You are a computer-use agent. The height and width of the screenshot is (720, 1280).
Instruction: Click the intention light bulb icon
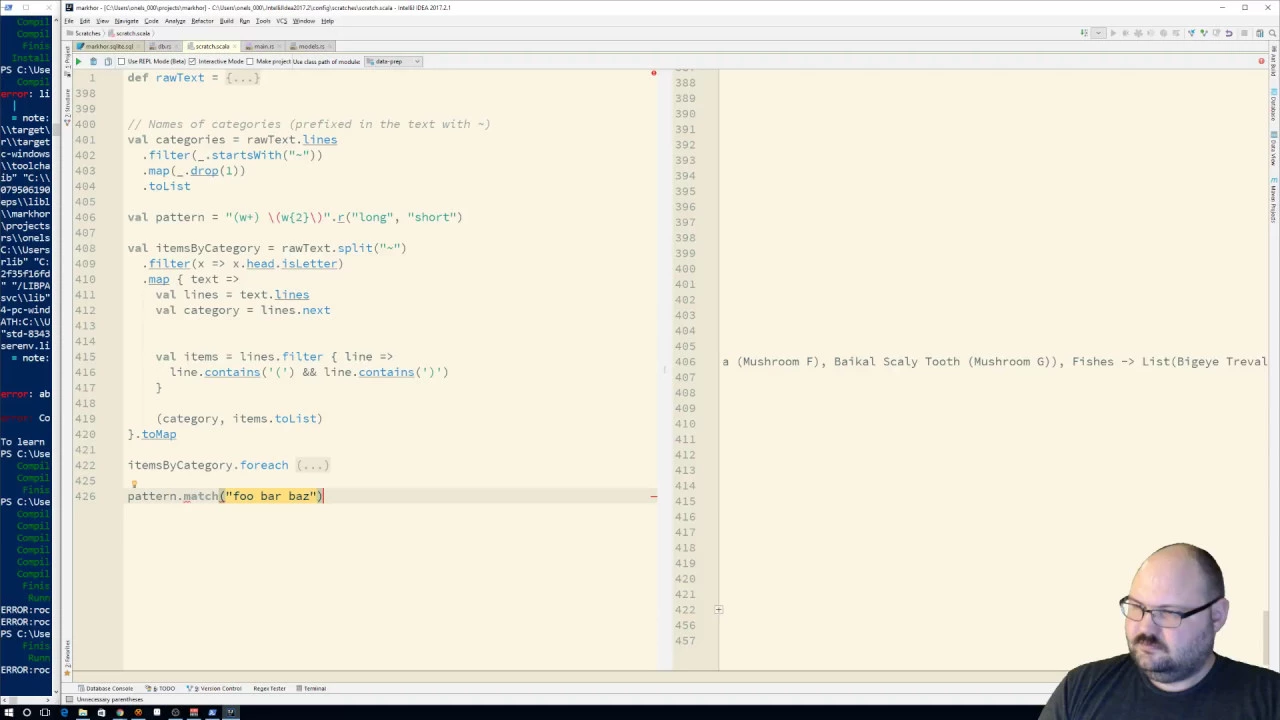click(134, 484)
